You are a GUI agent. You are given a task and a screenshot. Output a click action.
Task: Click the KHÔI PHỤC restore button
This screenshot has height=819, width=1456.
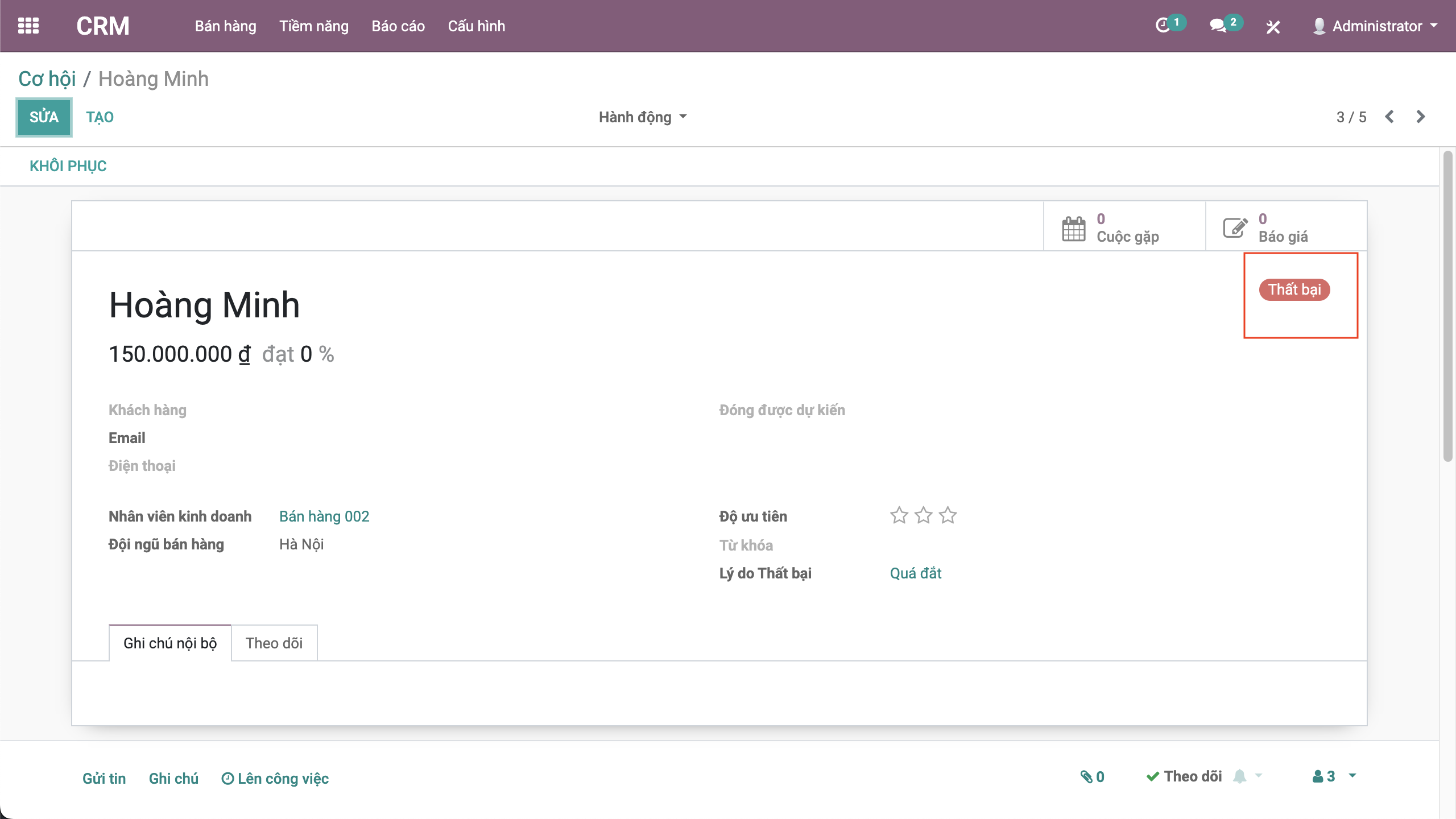68,166
